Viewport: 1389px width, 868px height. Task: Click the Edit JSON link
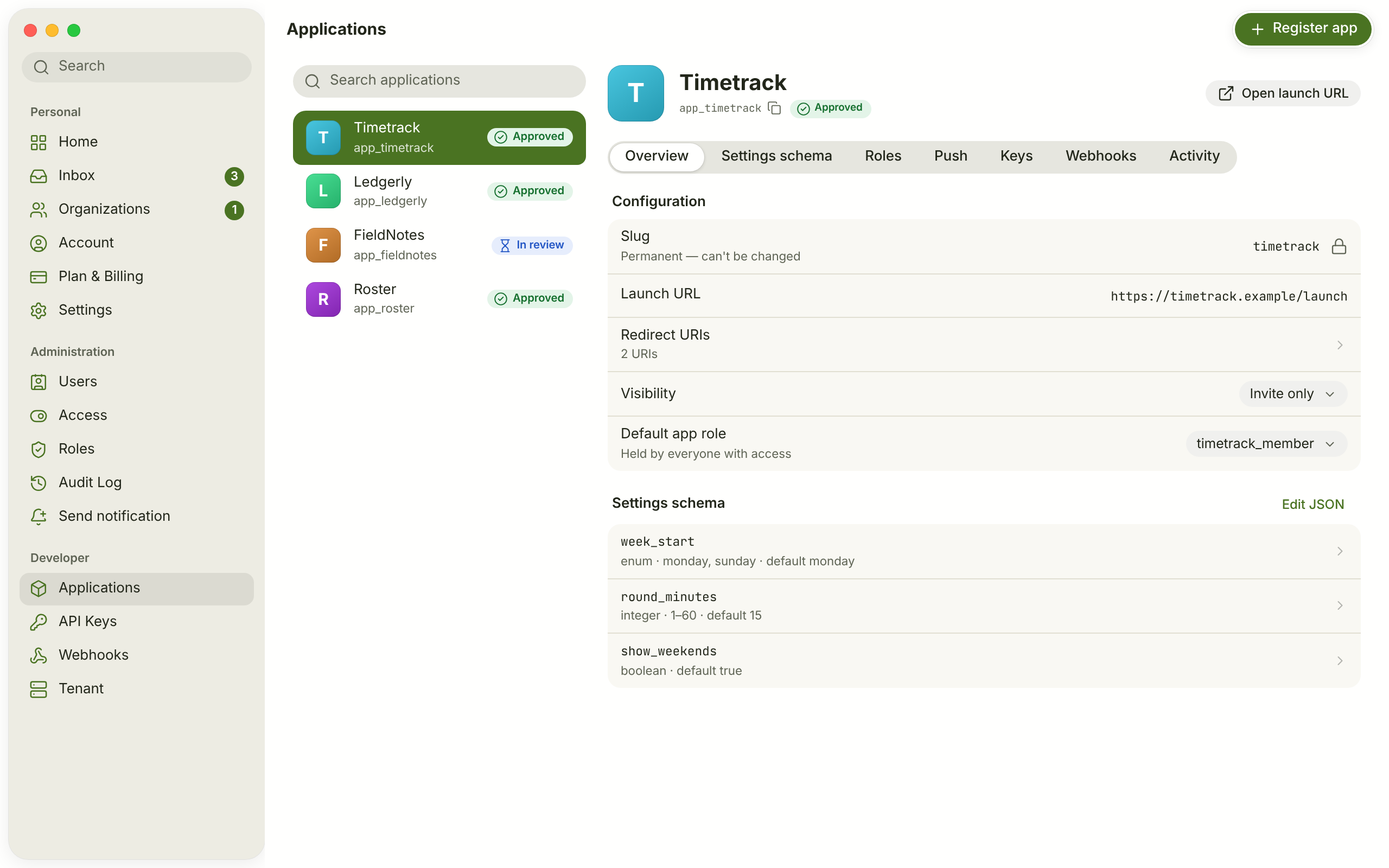(1312, 504)
